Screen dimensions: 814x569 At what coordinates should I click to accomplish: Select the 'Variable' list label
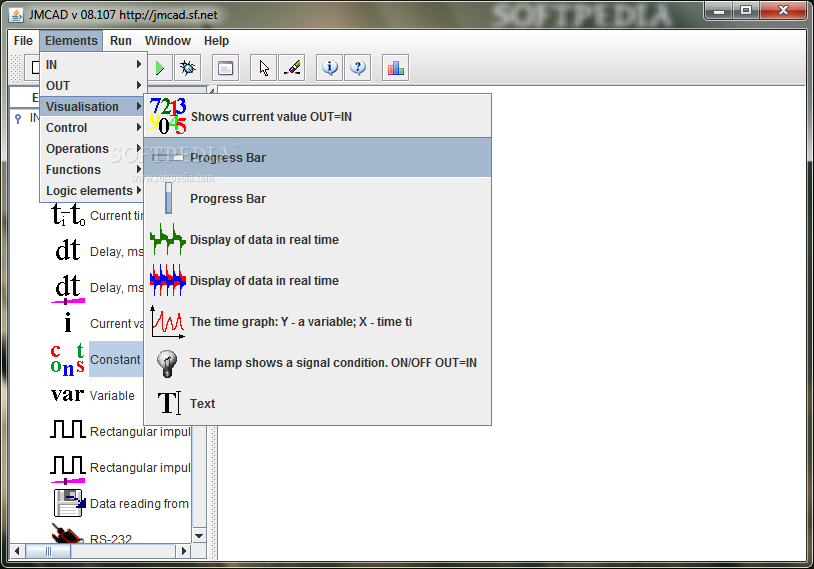click(x=112, y=396)
